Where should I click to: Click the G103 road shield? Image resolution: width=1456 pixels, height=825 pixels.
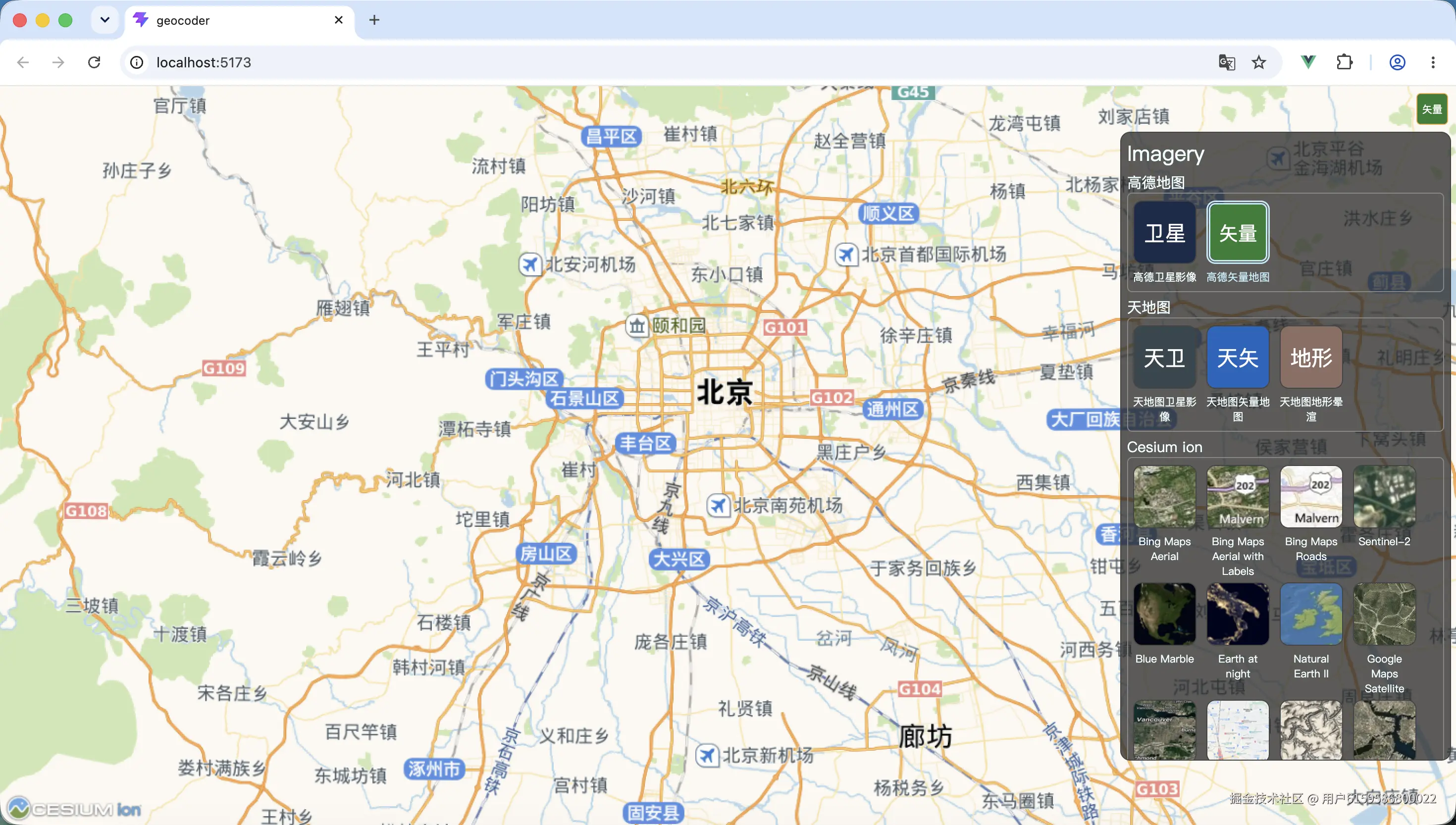pos(1157,789)
